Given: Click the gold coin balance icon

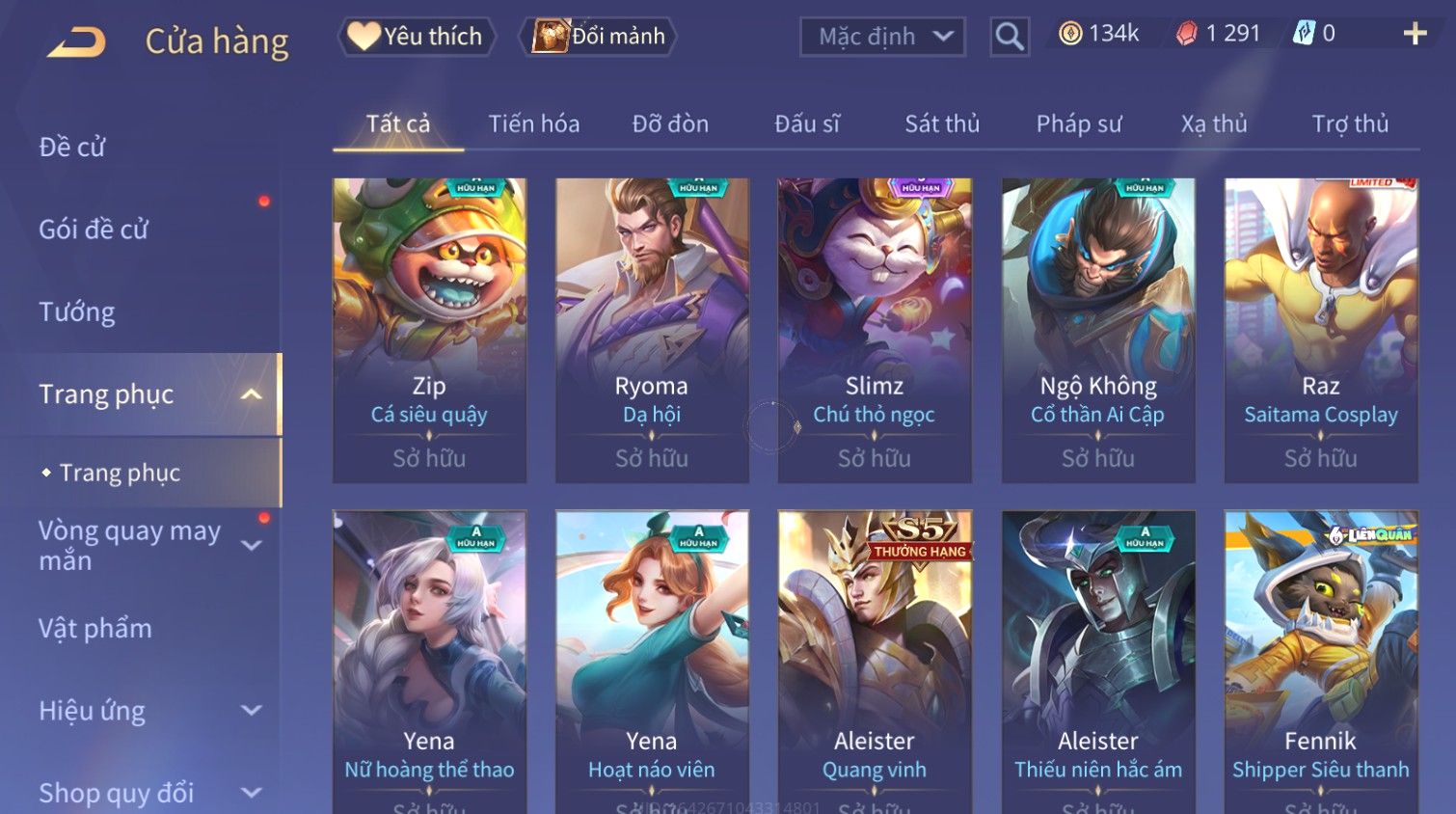Looking at the screenshot, I should pyautogui.click(x=1070, y=34).
